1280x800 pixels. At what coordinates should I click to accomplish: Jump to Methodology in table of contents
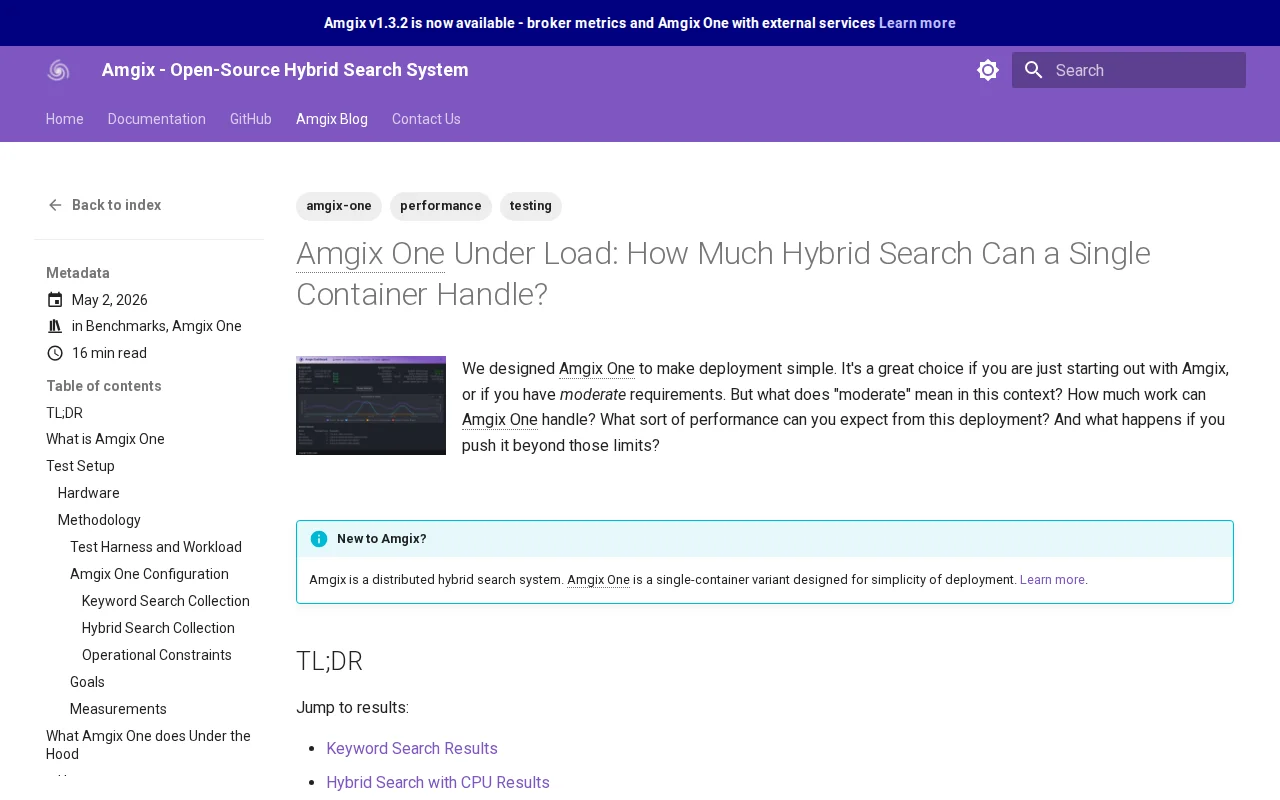tap(99, 520)
